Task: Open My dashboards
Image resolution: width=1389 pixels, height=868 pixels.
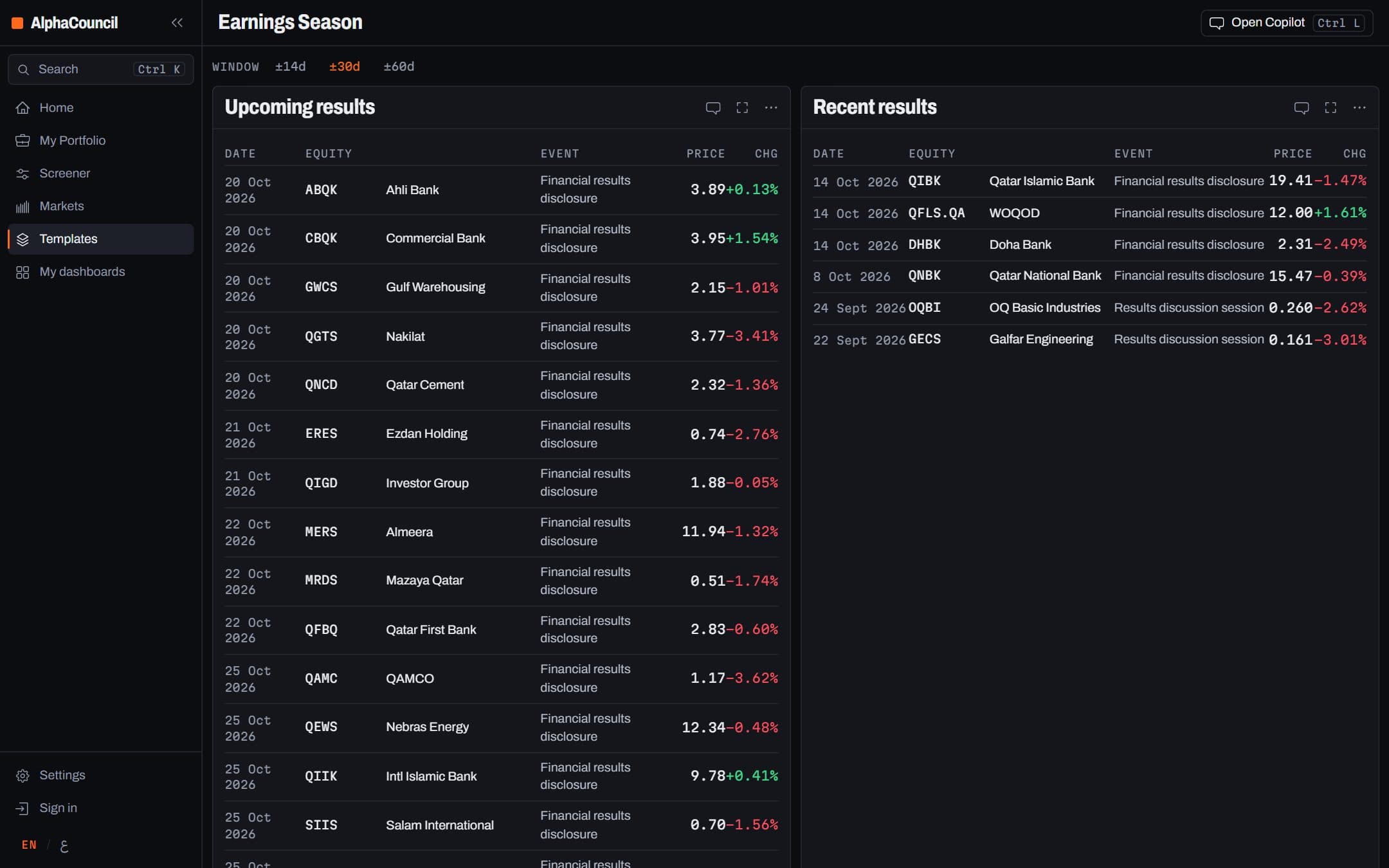Action: [x=100, y=271]
